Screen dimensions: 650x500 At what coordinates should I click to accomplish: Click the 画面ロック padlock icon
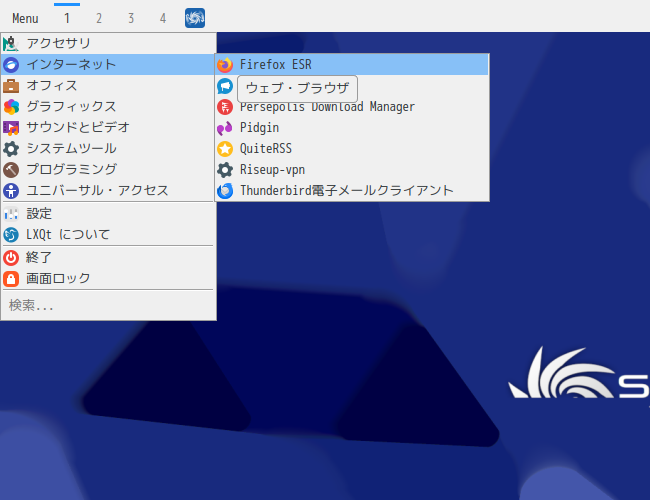point(11,279)
